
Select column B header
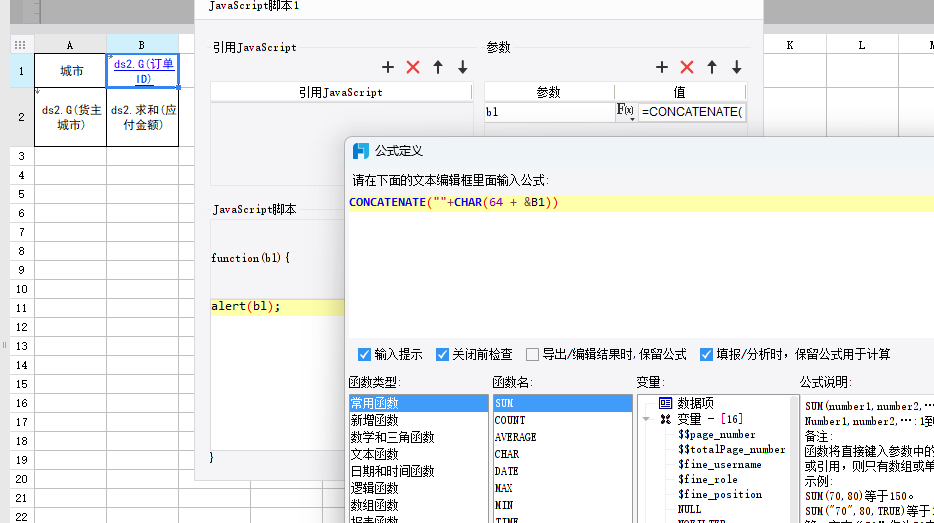[x=142, y=45]
